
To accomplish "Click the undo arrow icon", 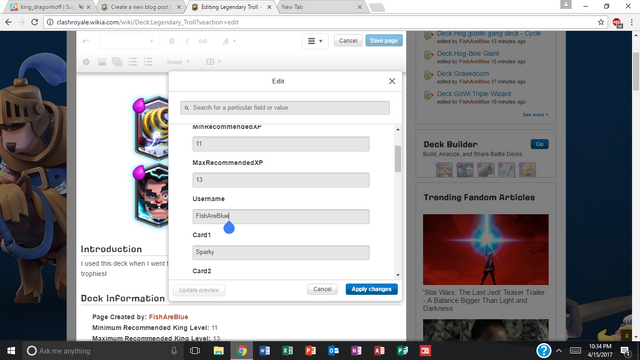I will tap(86, 41).
